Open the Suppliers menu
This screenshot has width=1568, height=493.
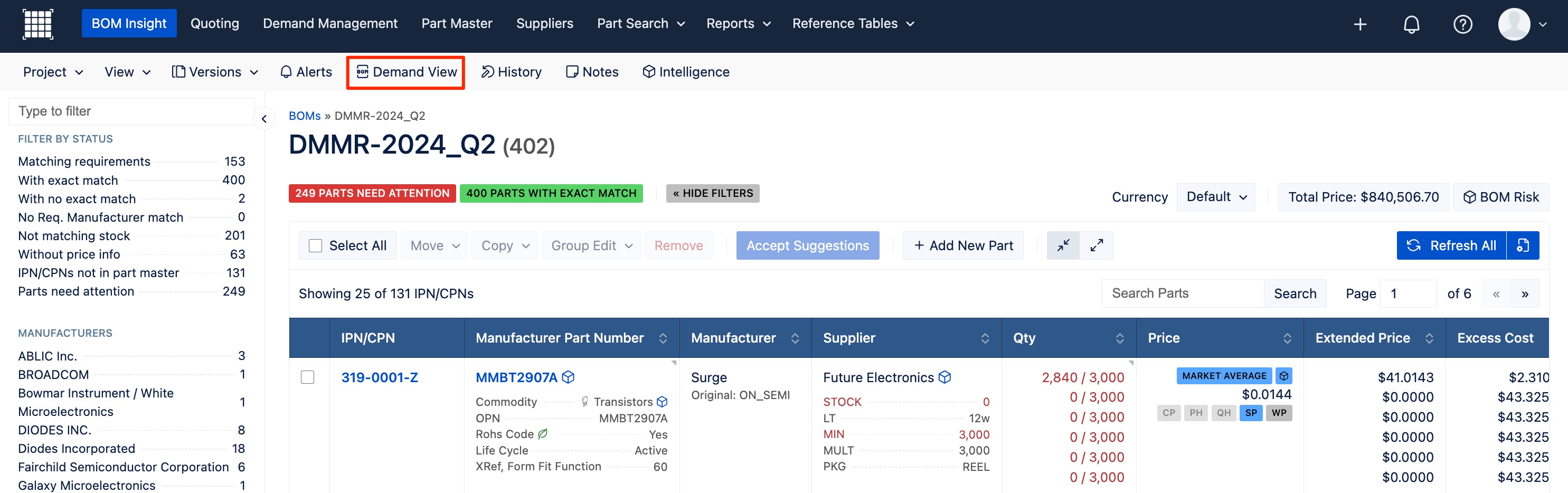(x=544, y=24)
